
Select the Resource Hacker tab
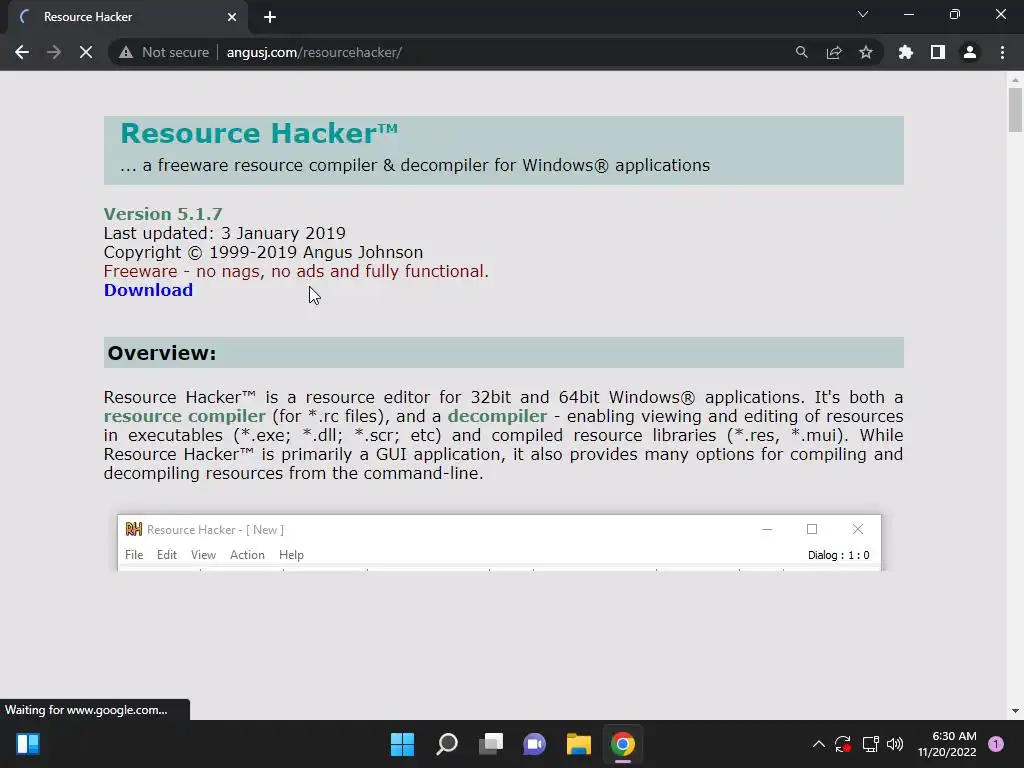click(127, 17)
